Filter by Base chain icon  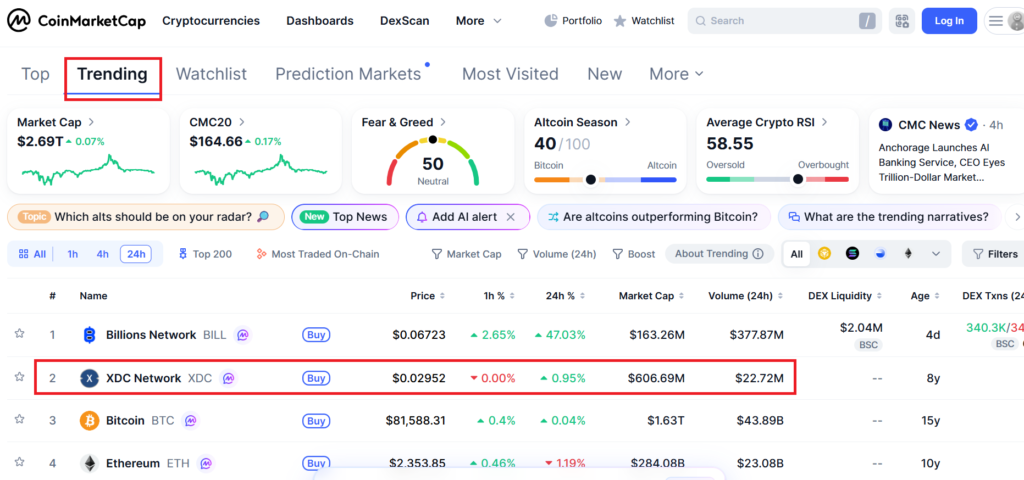click(880, 254)
